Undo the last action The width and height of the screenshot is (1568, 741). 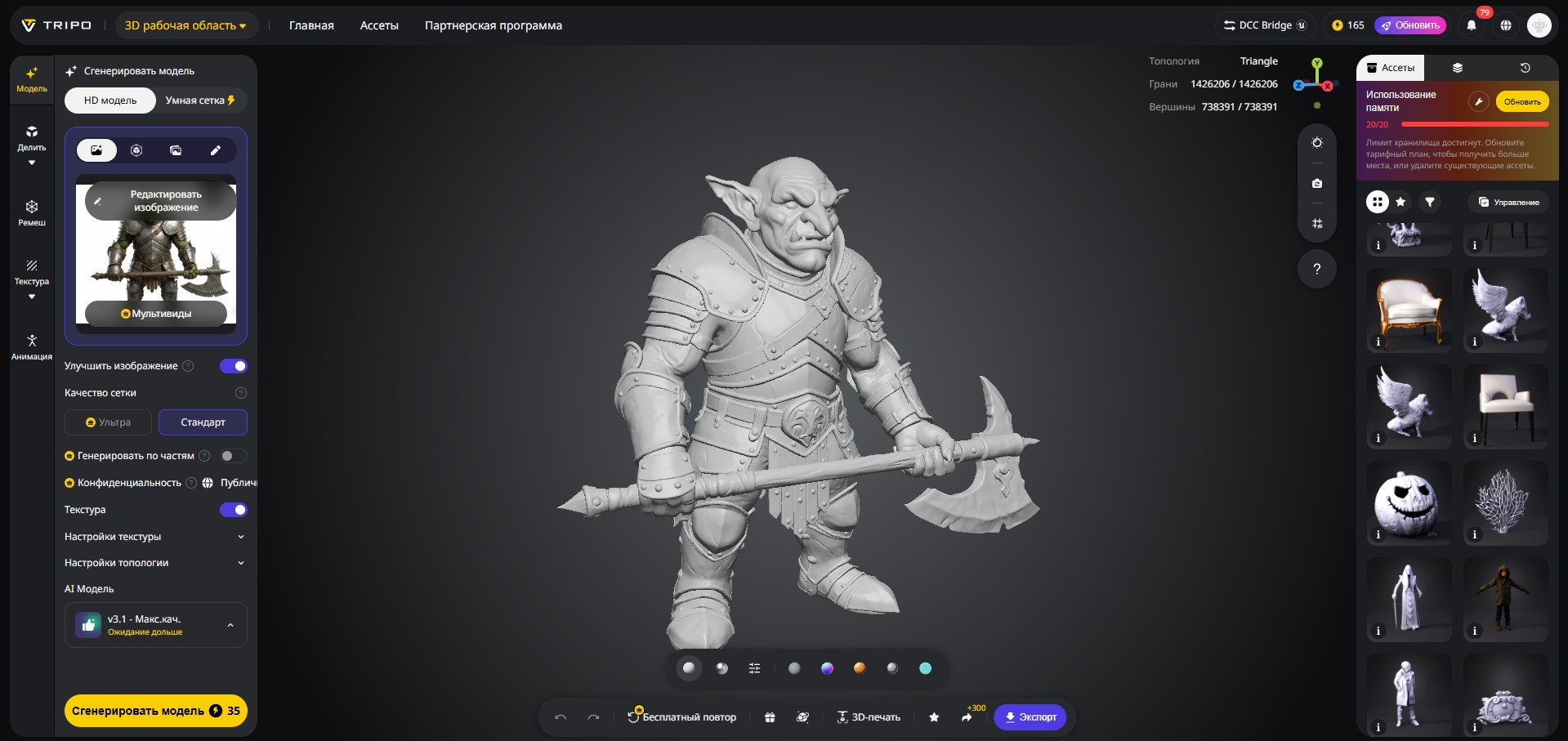[561, 717]
